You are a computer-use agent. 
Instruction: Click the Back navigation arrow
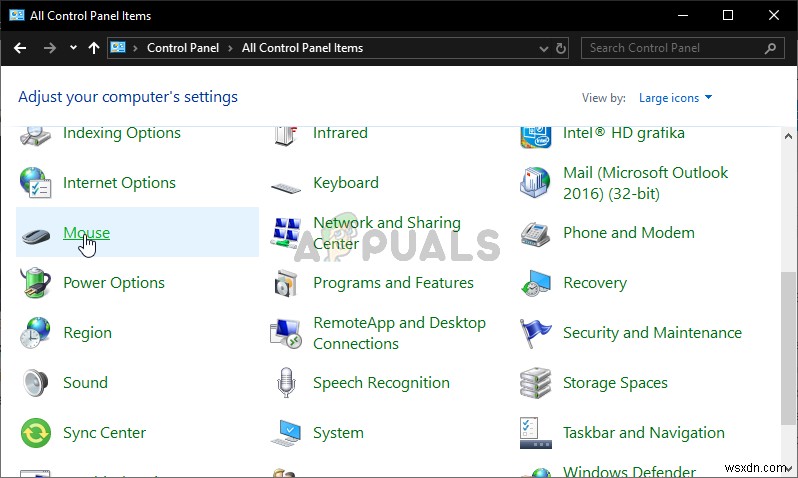[20, 48]
